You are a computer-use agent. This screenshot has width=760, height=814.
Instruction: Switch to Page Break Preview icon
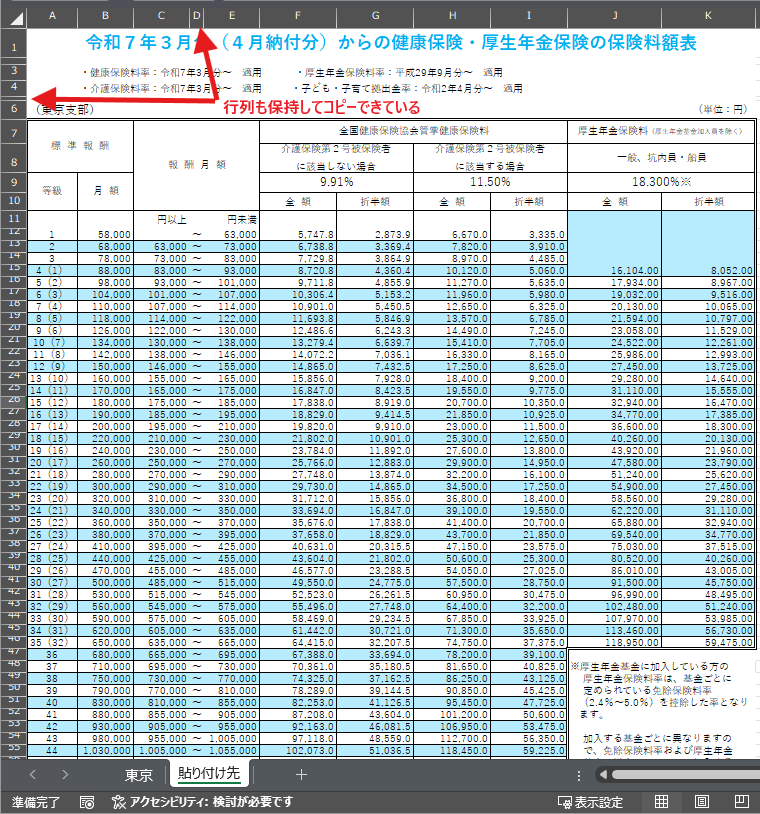pyautogui.click(x=741, y=802)
